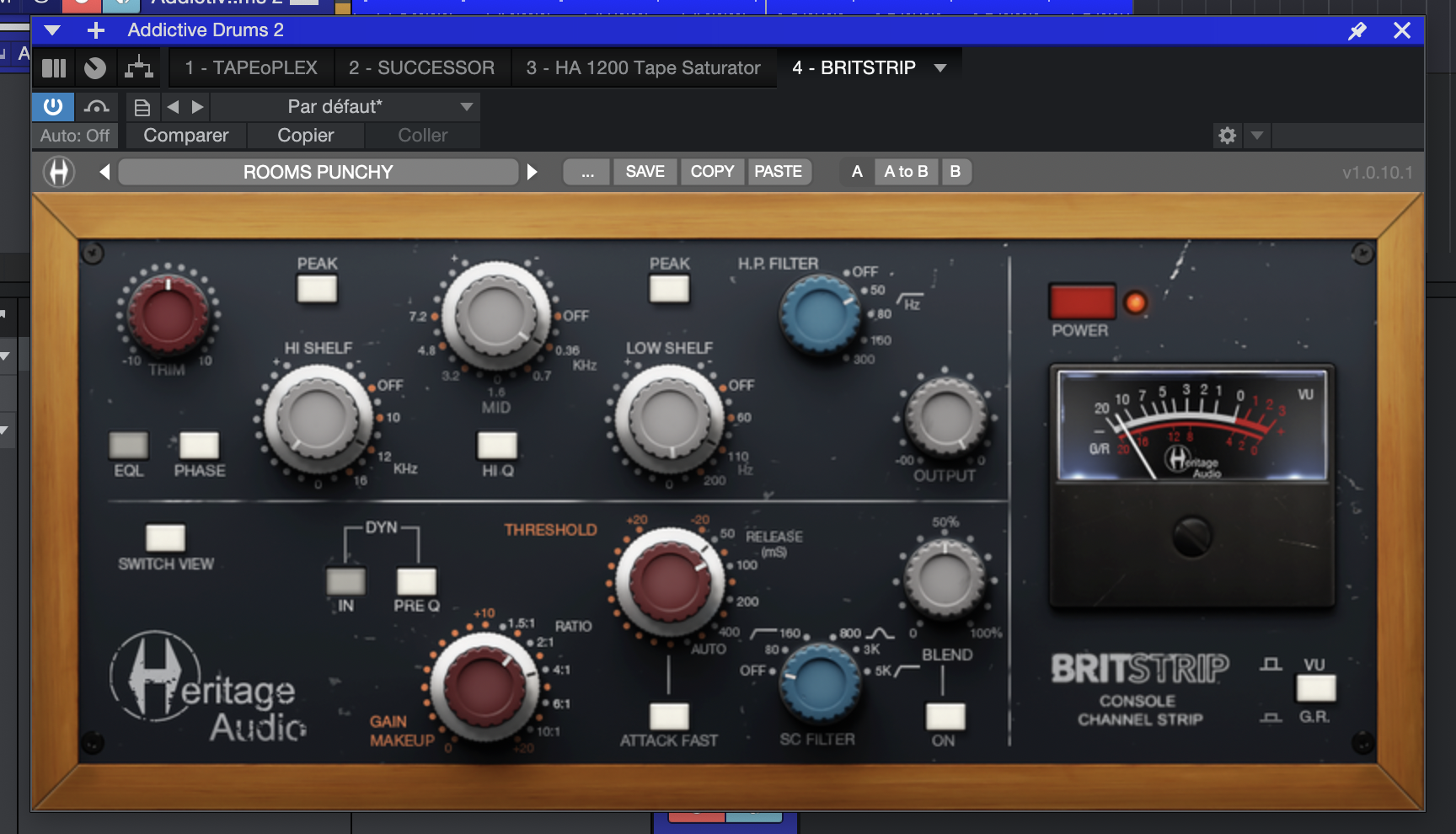Toggle the HI Q button
The width and height of the screenshot is (1456, 834).
(497, 445)
